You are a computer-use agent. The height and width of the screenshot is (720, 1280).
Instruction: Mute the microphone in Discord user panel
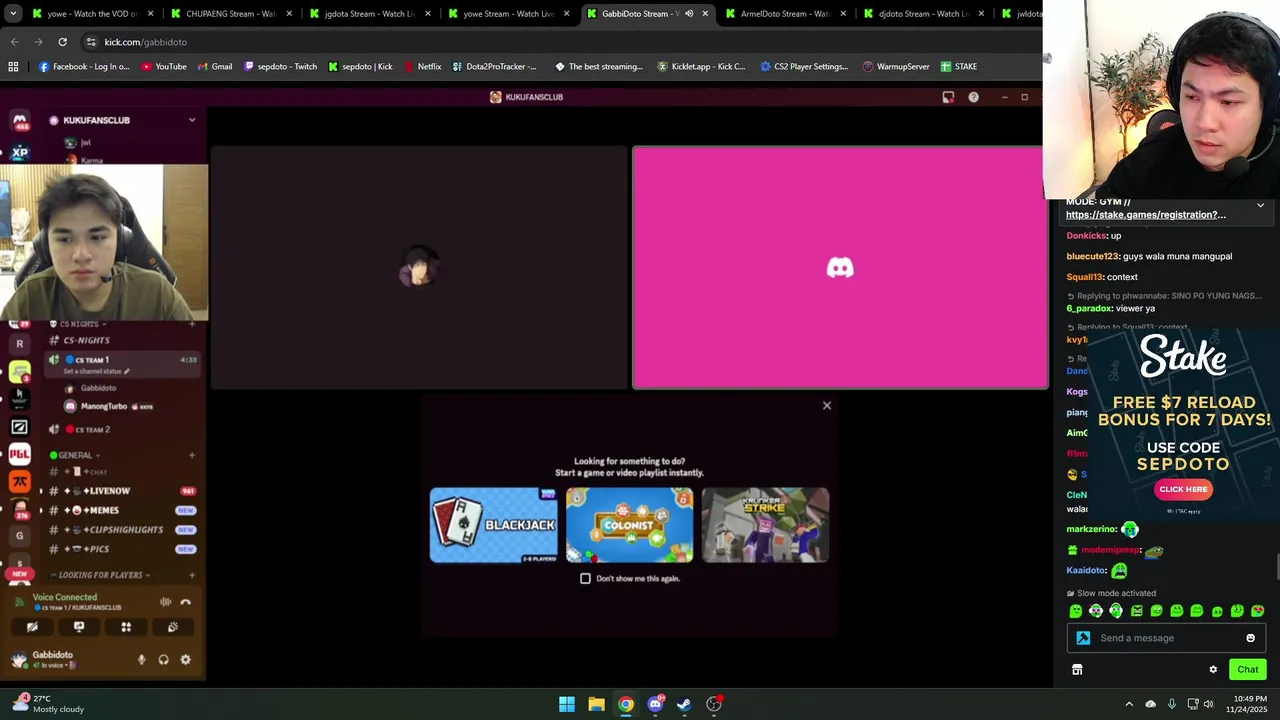[141, 660]
